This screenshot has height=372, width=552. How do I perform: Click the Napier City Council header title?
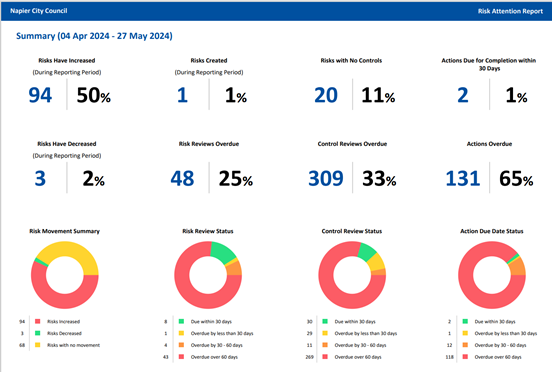point(39,11)
